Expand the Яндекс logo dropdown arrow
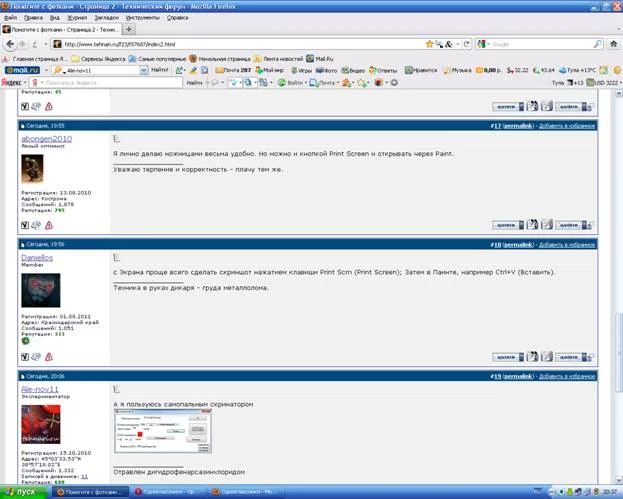Viewport: 623px width, 499px height. (x=25, y=83)
